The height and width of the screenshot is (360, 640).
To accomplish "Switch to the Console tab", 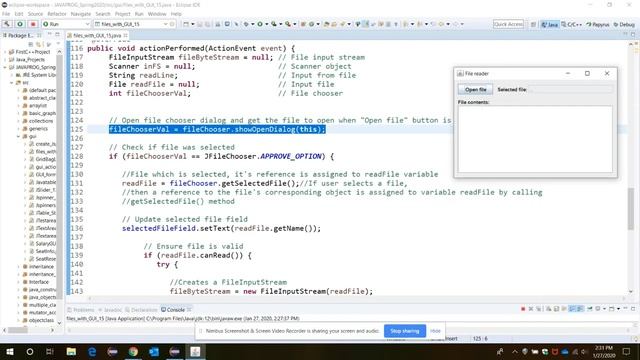I will pyautogui.click(x=176, y=310).
